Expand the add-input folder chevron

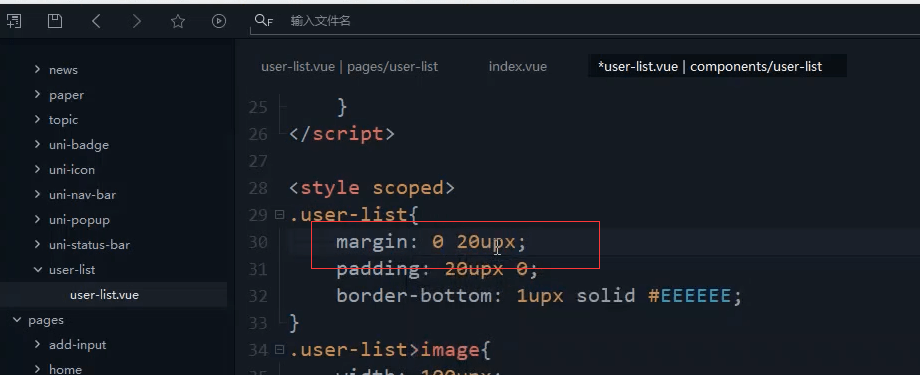(x=38, y=344)
